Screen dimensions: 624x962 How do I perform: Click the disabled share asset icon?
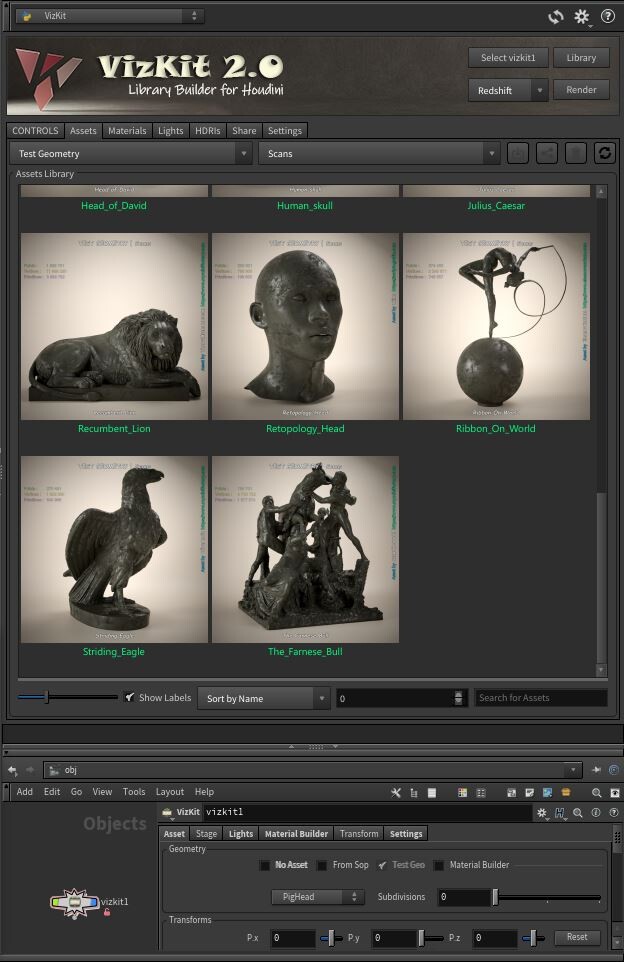coord(547,153)
